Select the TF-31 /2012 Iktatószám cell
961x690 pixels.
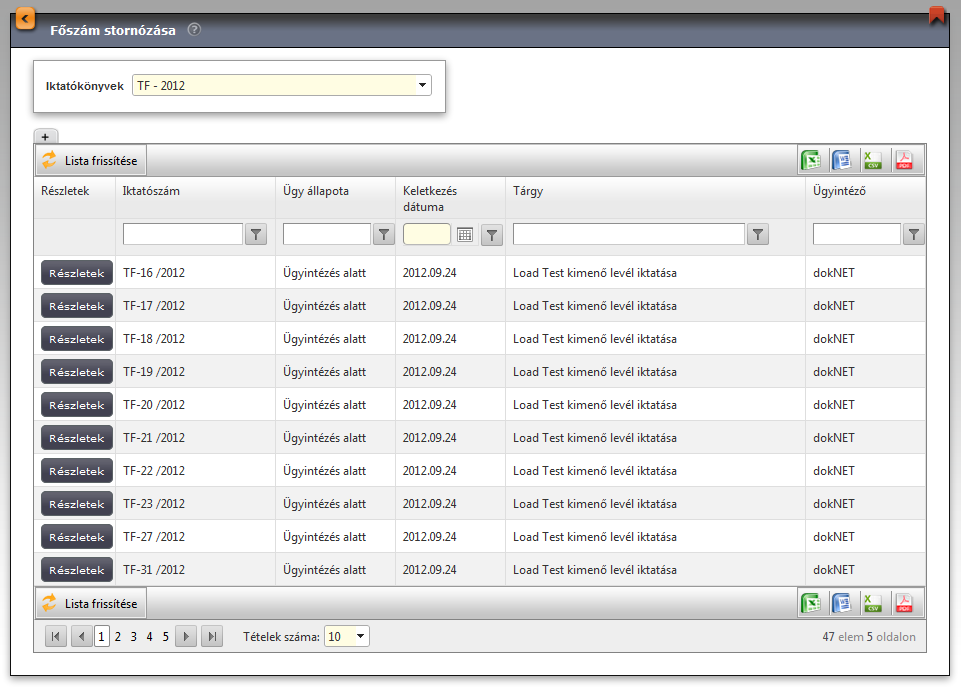154,570
